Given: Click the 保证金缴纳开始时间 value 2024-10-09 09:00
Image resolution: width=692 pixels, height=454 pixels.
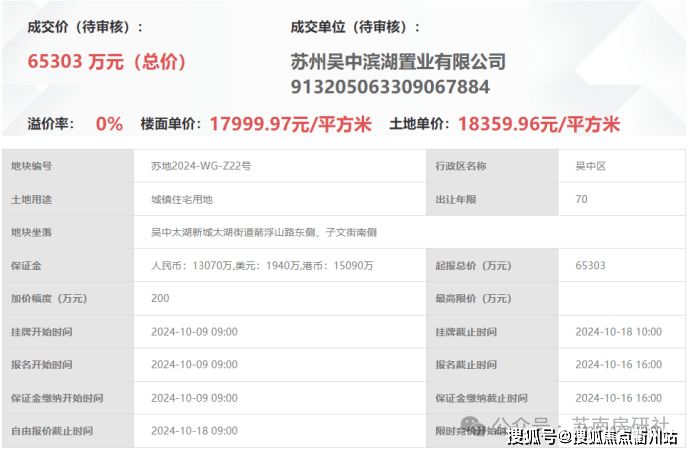Looking at the screenshot, I should pyautogui.click(x=195, y=398).
